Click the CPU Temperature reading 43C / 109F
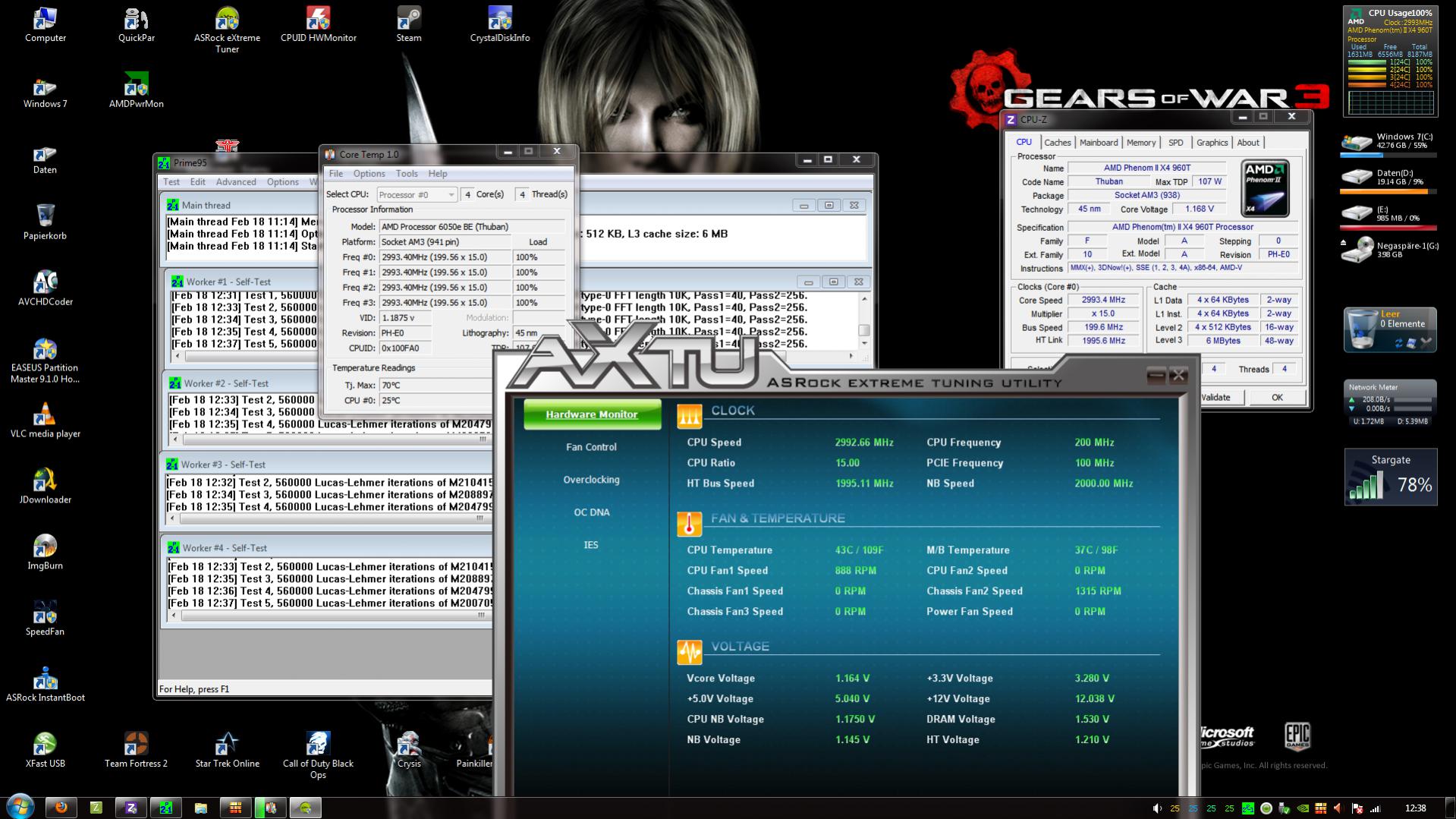Screen dimensions: 1456x819 click(859, 550)
